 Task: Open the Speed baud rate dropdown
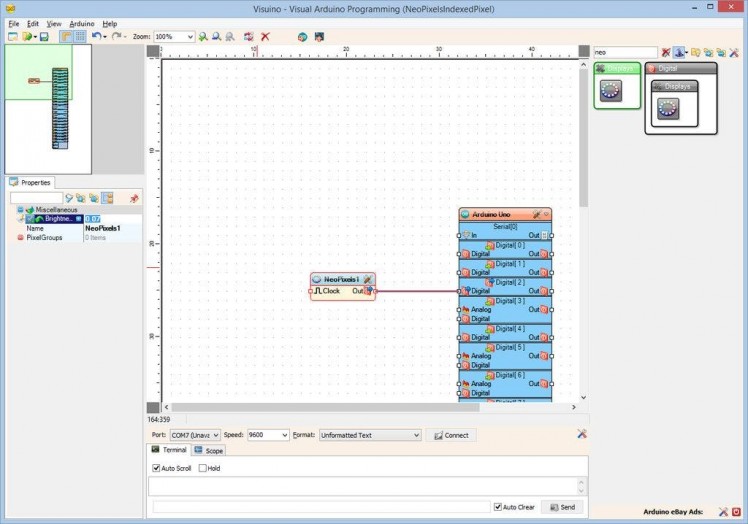[284, 436]
